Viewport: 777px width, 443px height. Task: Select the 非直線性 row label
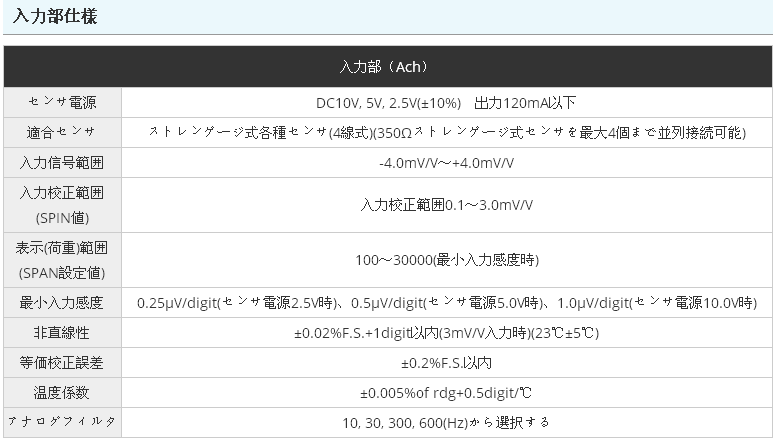coord(62,333)
